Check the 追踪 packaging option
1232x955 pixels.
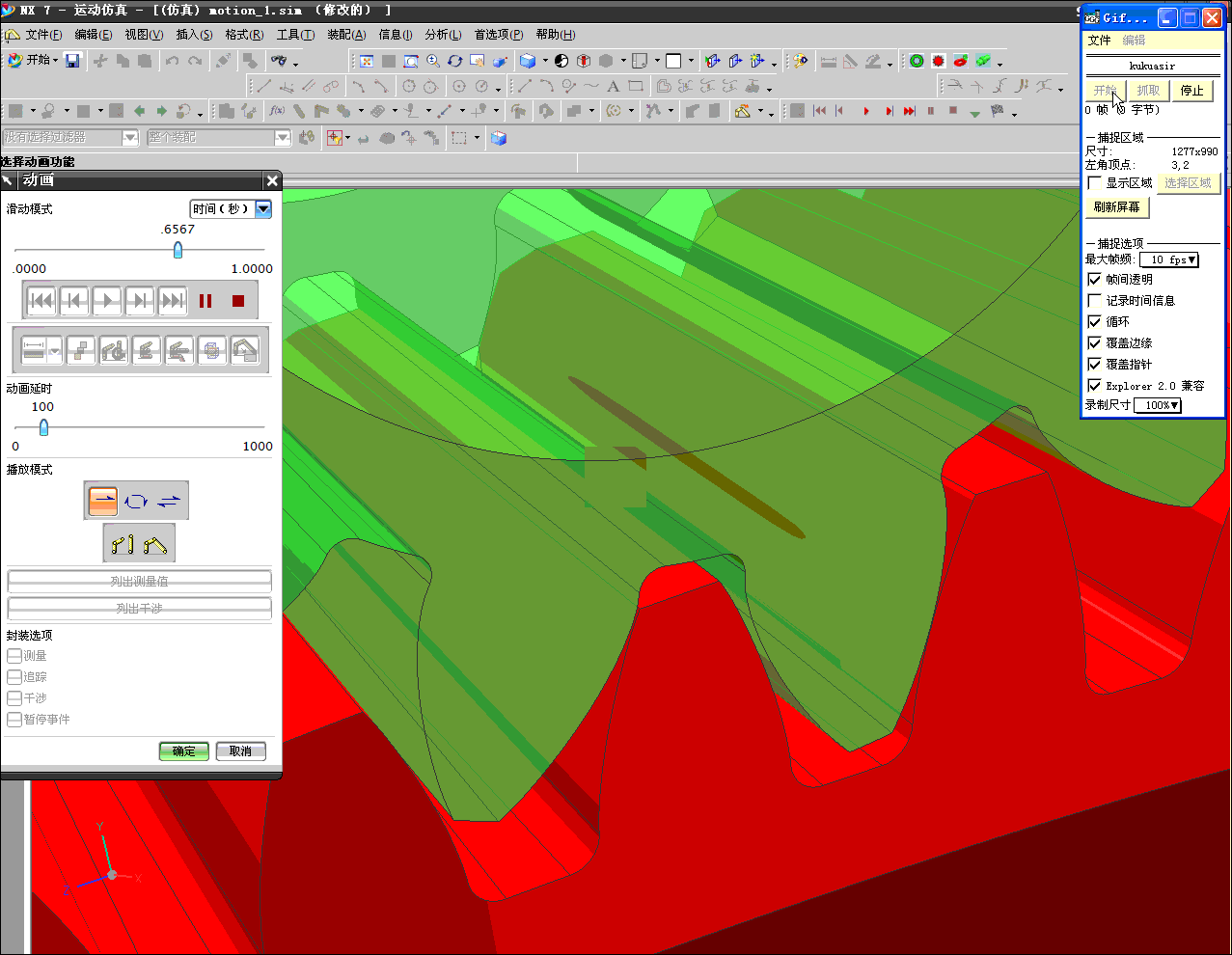[14, 676]
